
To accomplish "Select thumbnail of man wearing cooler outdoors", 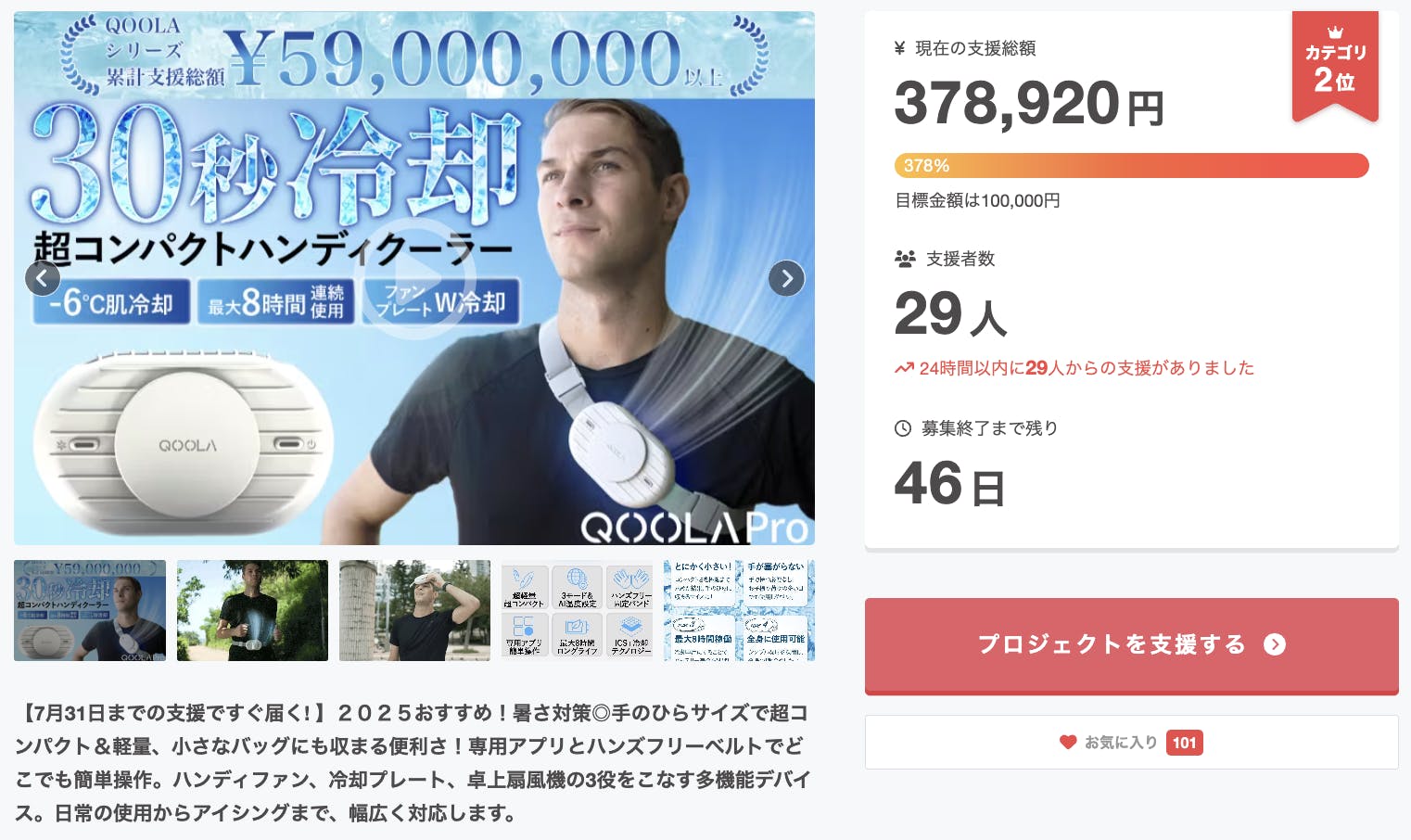I will [252, 610].
